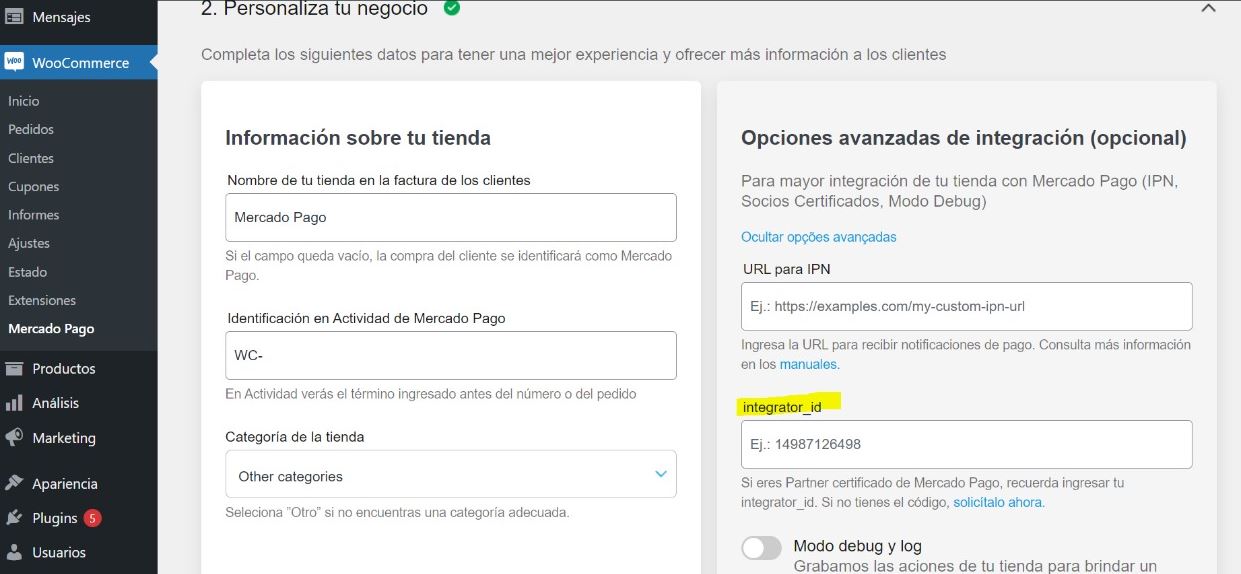Open the Productos menu label

pyautogui.click(x=64, y=368)
